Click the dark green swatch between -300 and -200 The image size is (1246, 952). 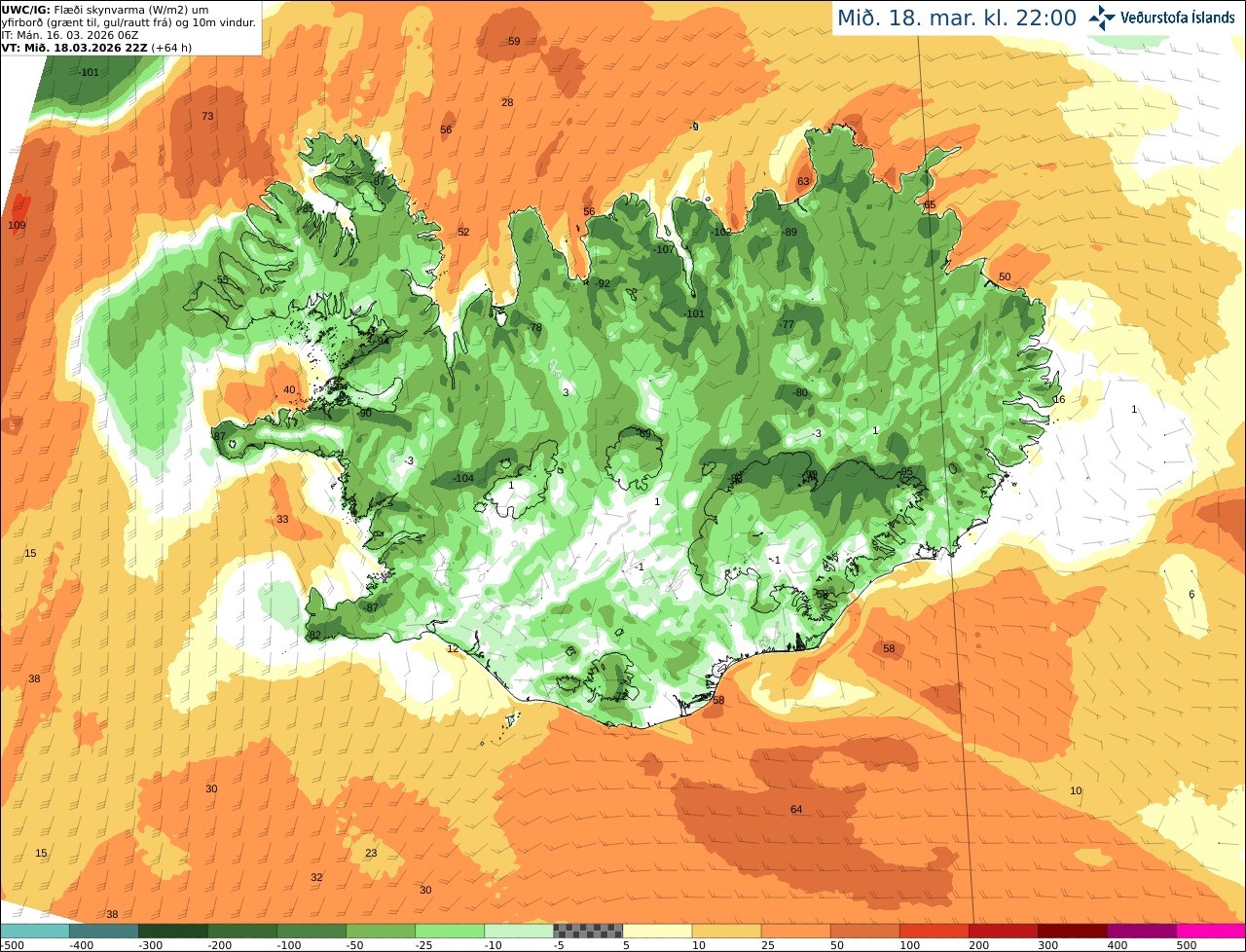[173, 931]
